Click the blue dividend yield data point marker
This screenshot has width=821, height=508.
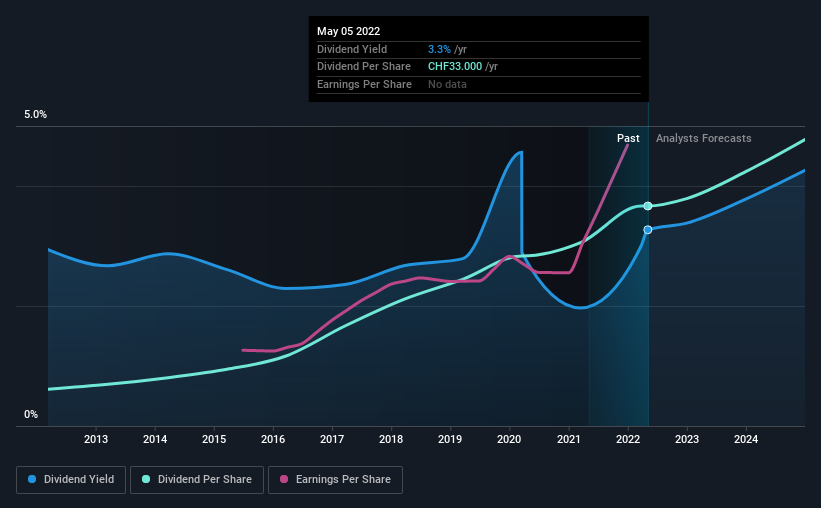(x=648, y=230)
